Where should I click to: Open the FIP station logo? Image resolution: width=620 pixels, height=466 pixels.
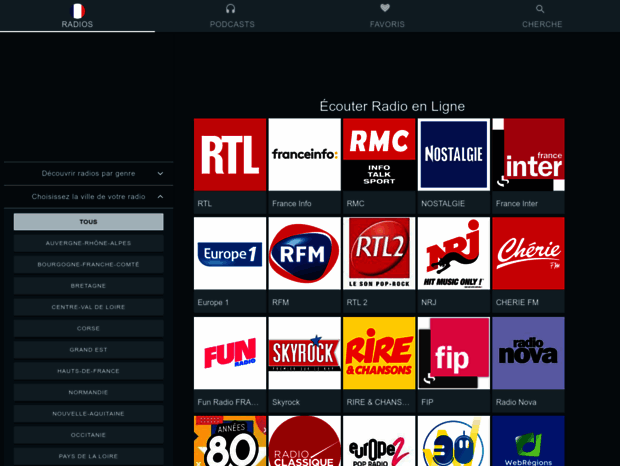(x=454, y=353)
